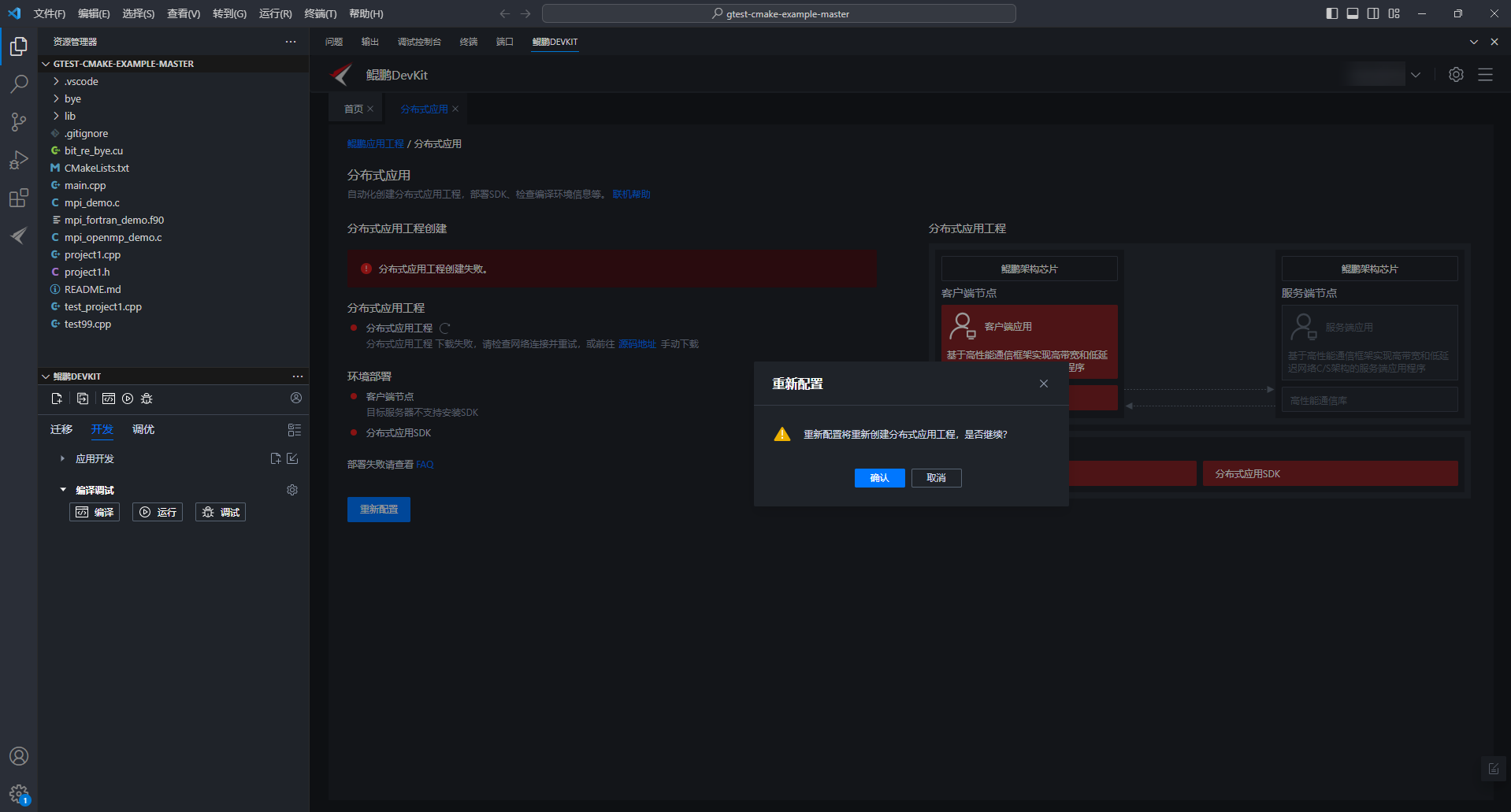Click the compile icon in DevKit toolbar
Image resolution: width=1511 pixels, height=812 pixels.
tap(109, 399)
